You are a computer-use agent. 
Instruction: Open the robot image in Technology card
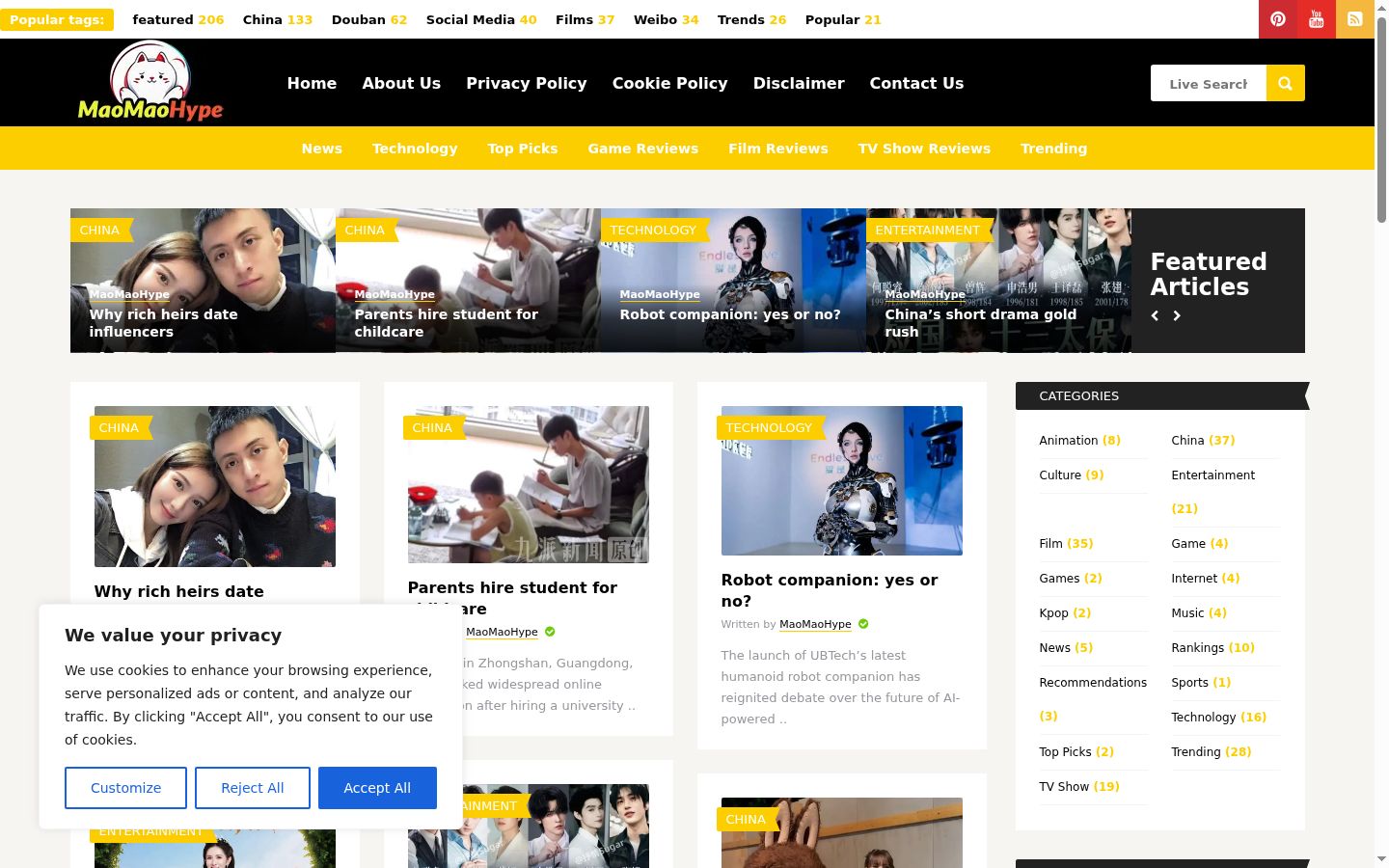point(841,480)
